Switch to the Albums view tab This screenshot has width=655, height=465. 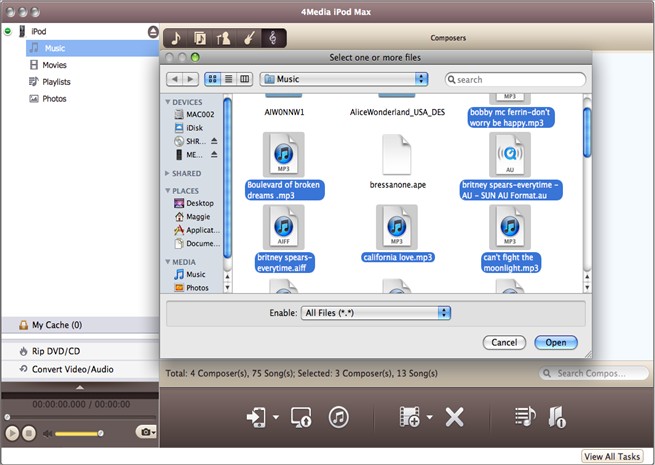(200, 38)
